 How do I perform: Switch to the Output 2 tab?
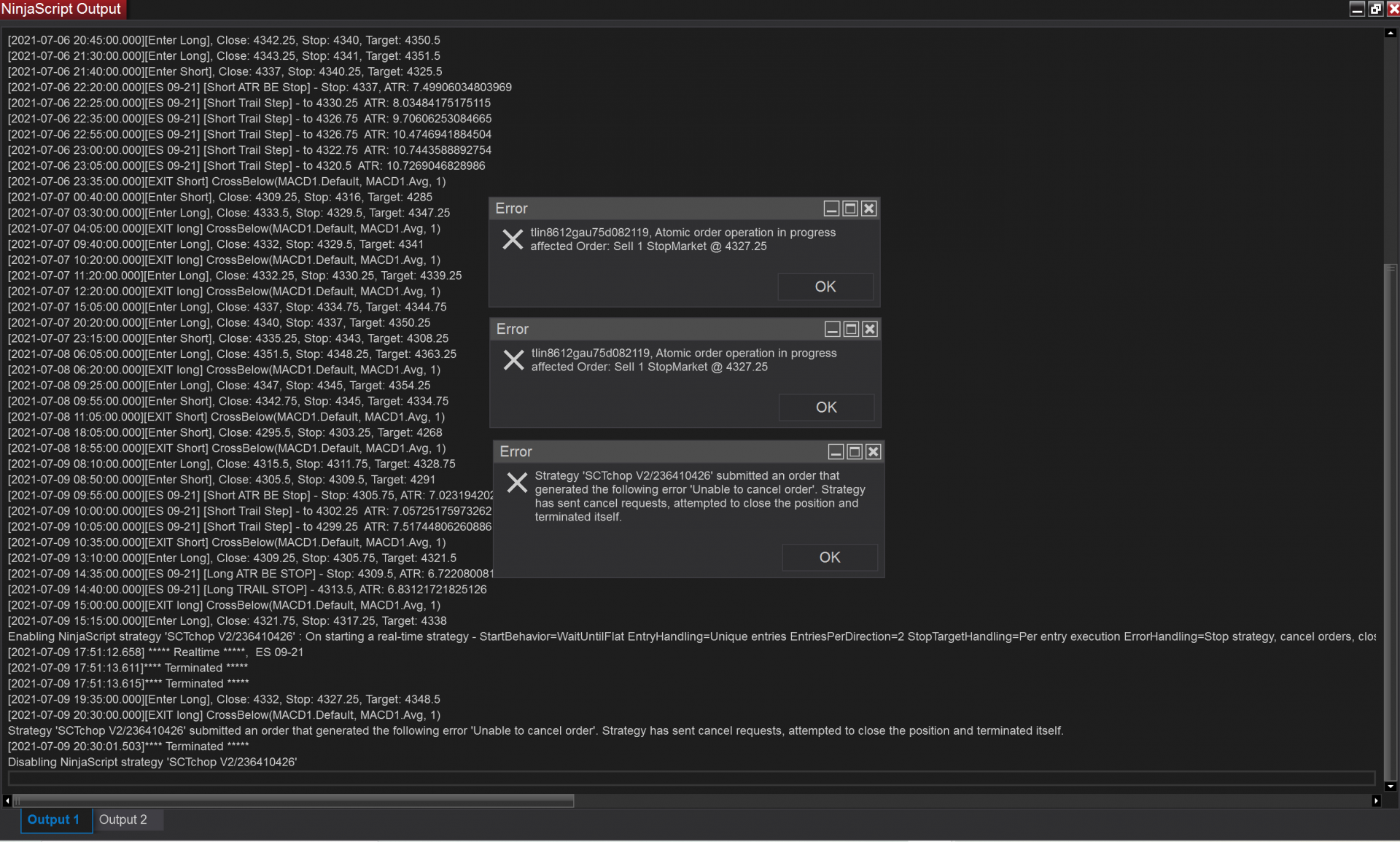click(x=123, y=820)
